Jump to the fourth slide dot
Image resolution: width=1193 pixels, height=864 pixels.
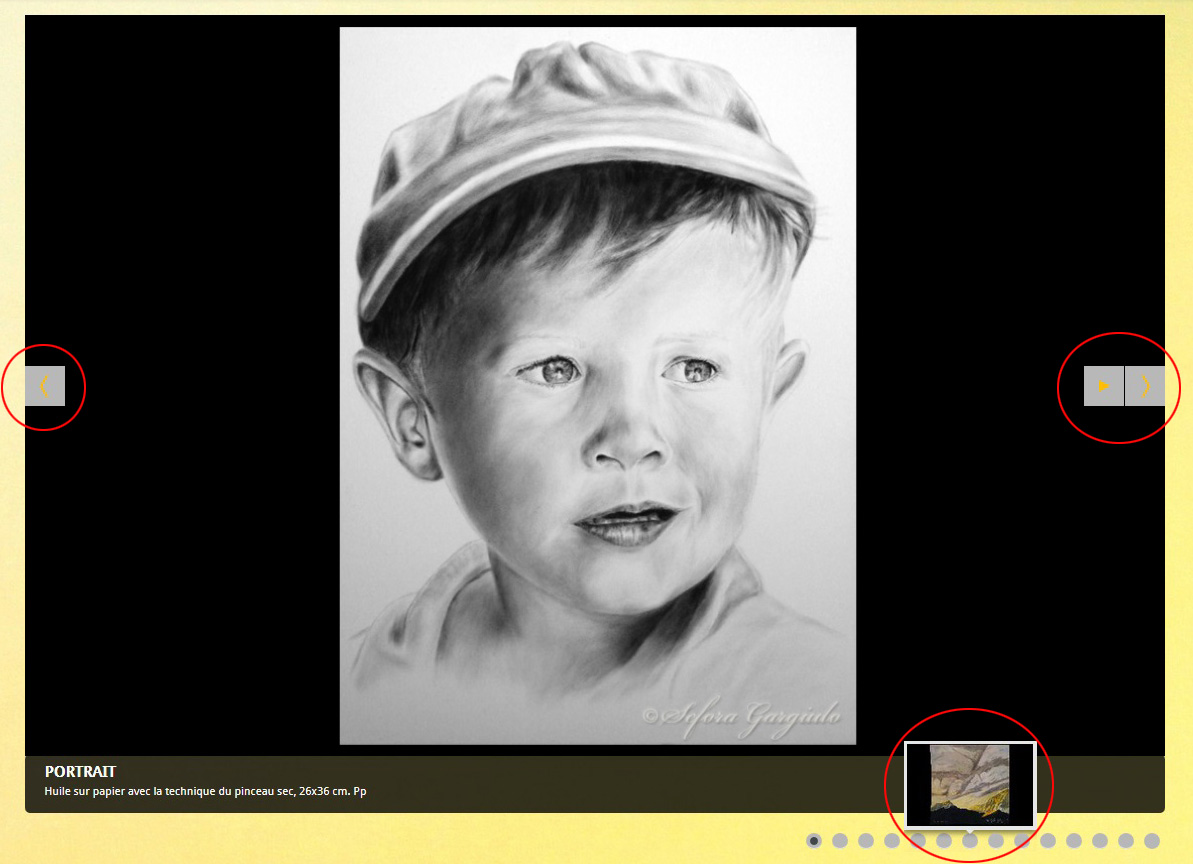892,840
